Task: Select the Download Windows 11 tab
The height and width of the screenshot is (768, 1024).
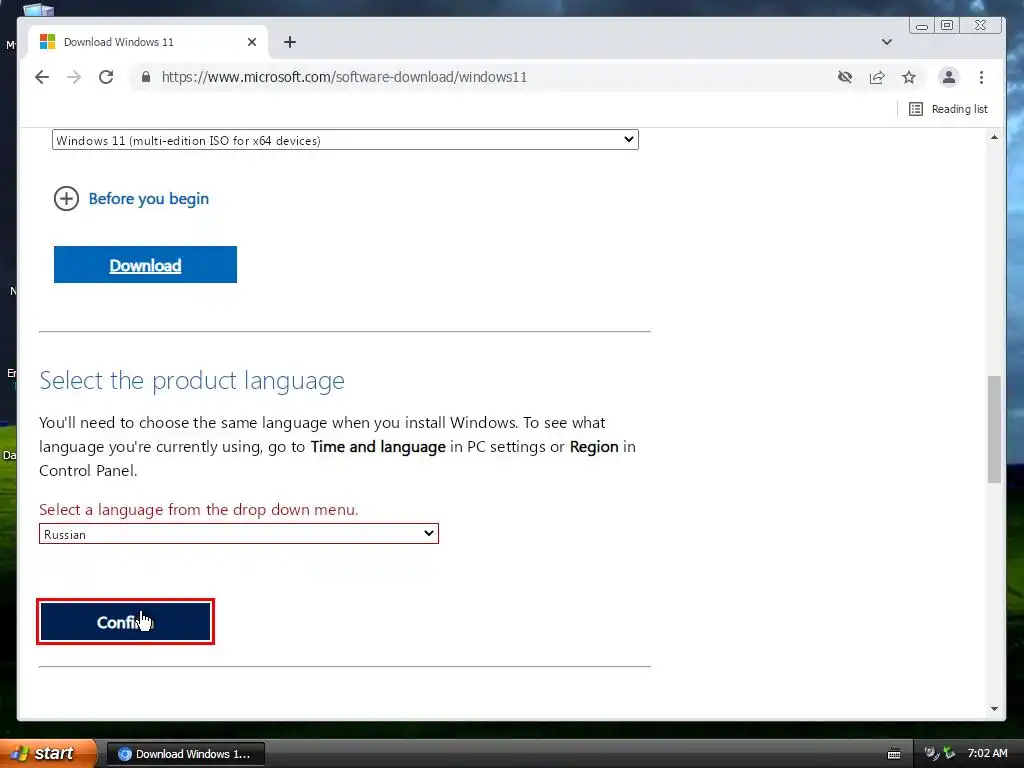Action: [148, 42]
